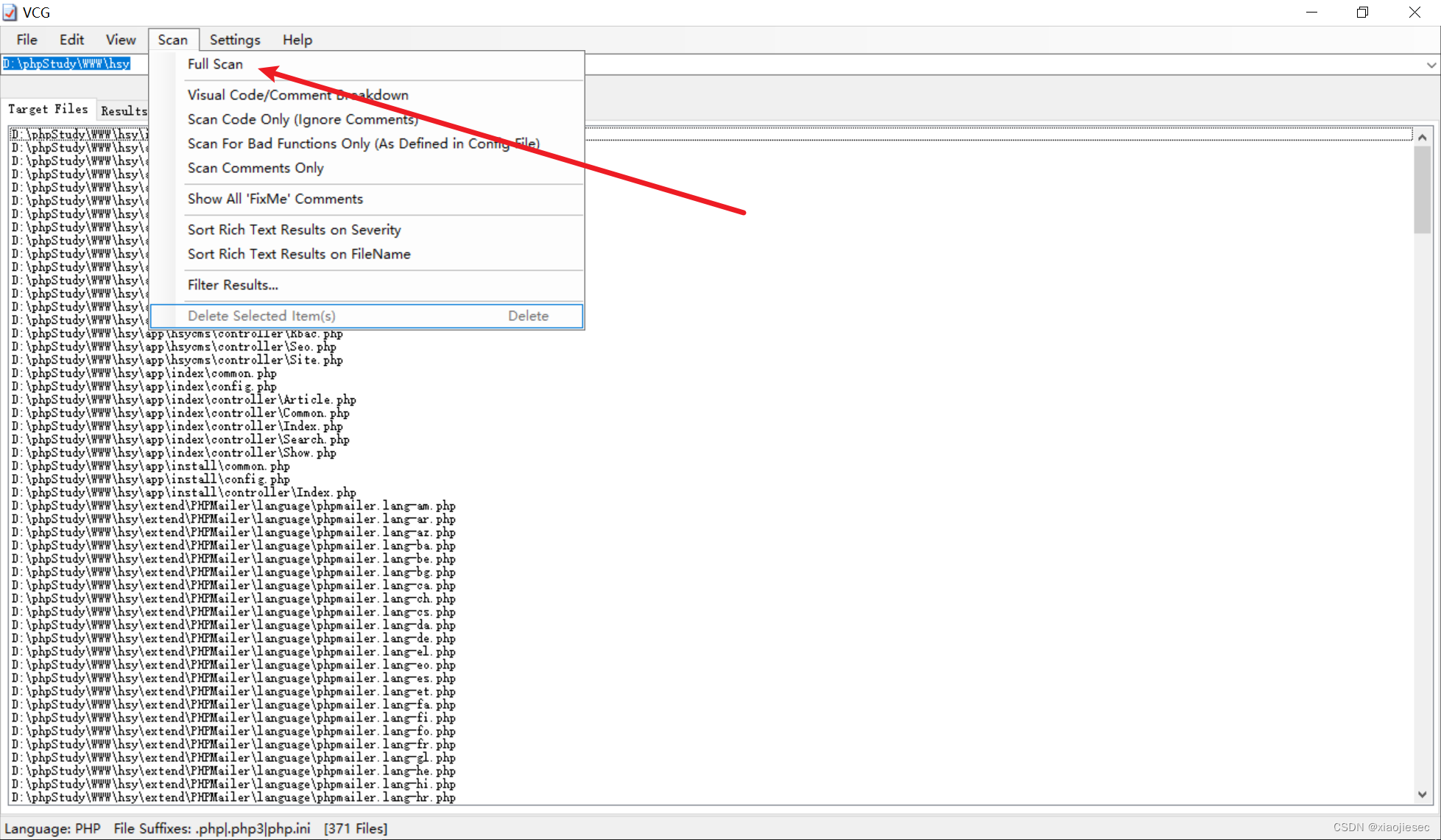Image resolution: width=1441 pixels, height=840 pixels.
Task: Sort Rich Text Results on FileName
Action: coord(298,254)
